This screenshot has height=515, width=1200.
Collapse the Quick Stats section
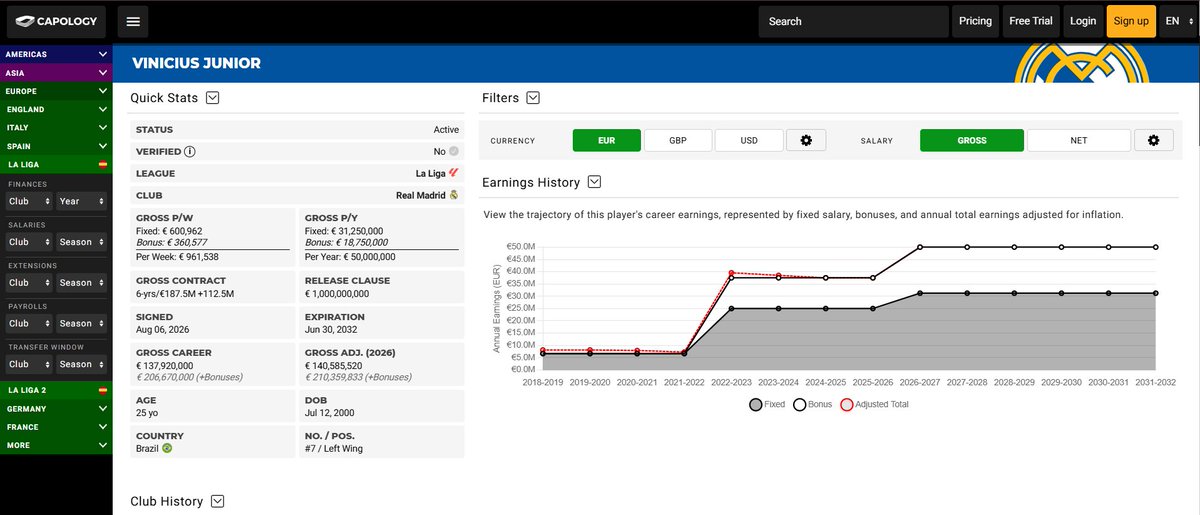pos(212,98)
